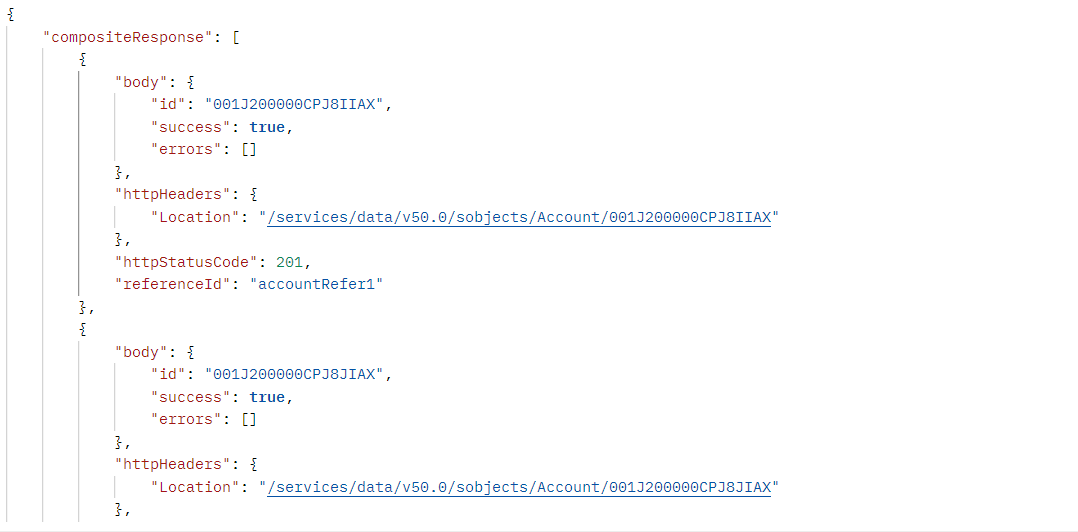1078x532 pixels.
Task: Click the "accountRefer1" reference value
Action: coord(320,285)
